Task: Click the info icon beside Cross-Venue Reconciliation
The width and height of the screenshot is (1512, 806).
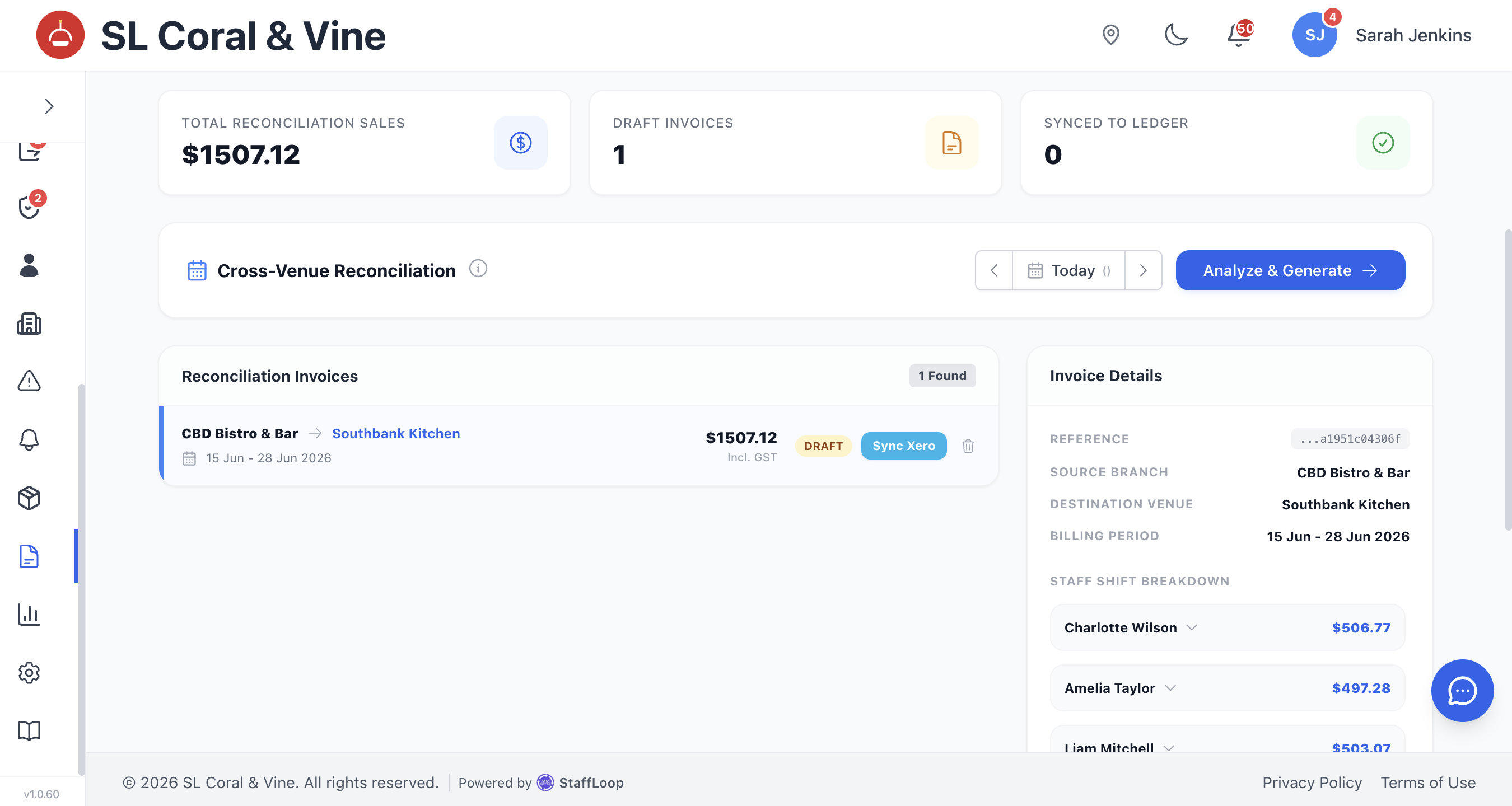Action: click(x=478, y=269)
